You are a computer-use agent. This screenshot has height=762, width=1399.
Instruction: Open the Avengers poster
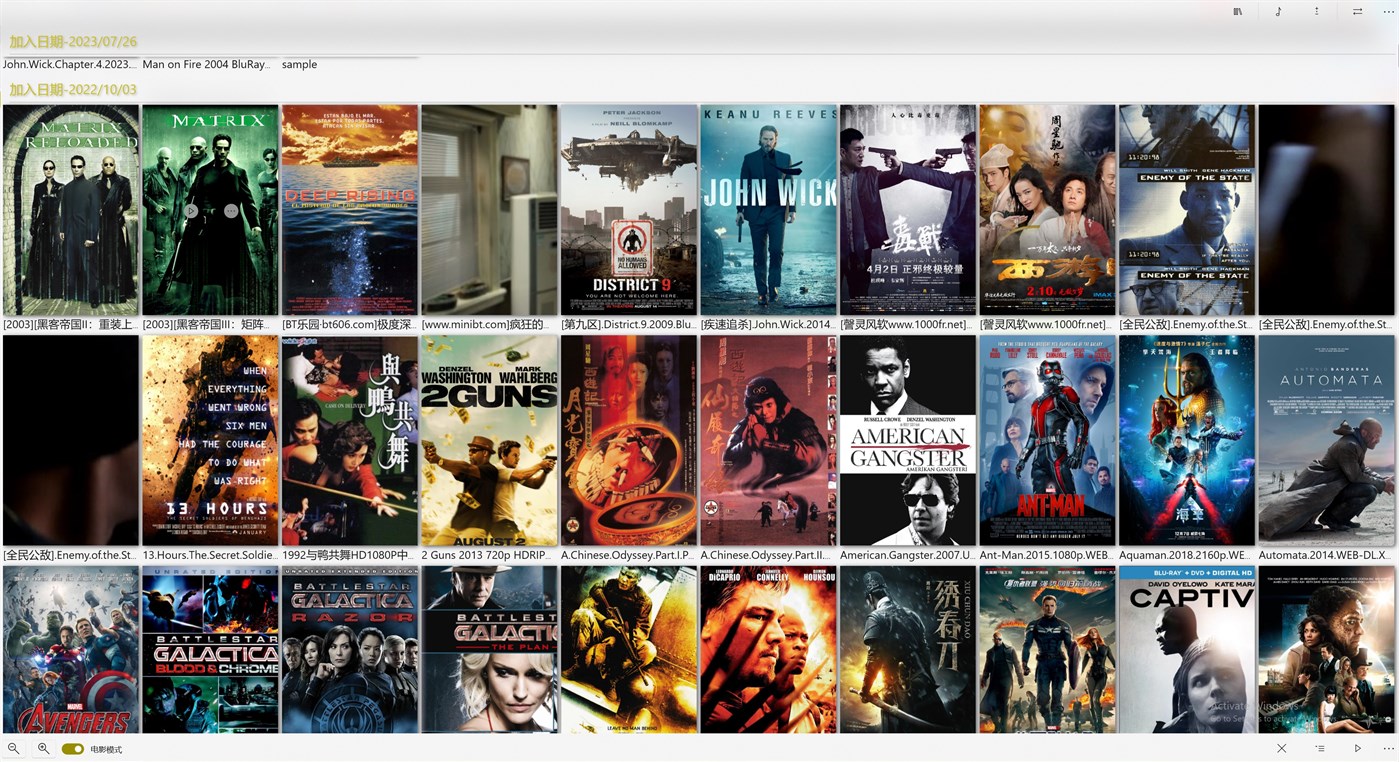tap(71, 650)
